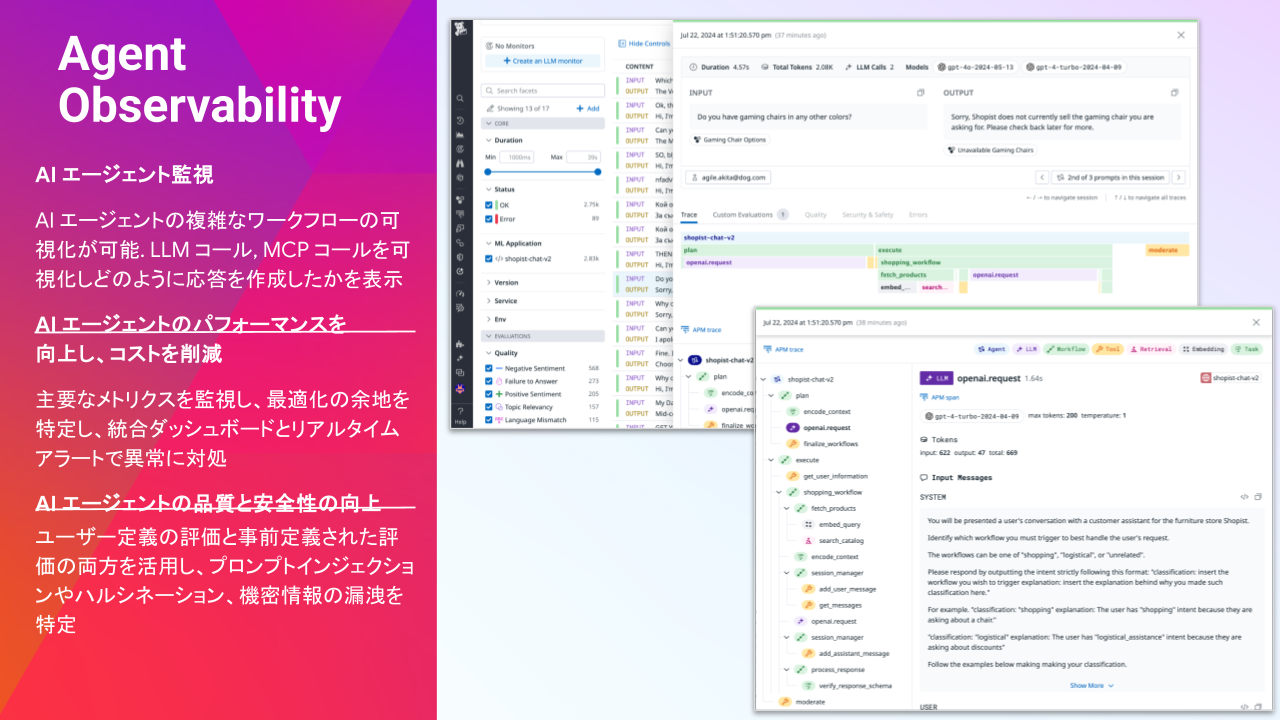Click the gpt-4-turbo-2024-04-09 chip in trace header

(1074, 67)
